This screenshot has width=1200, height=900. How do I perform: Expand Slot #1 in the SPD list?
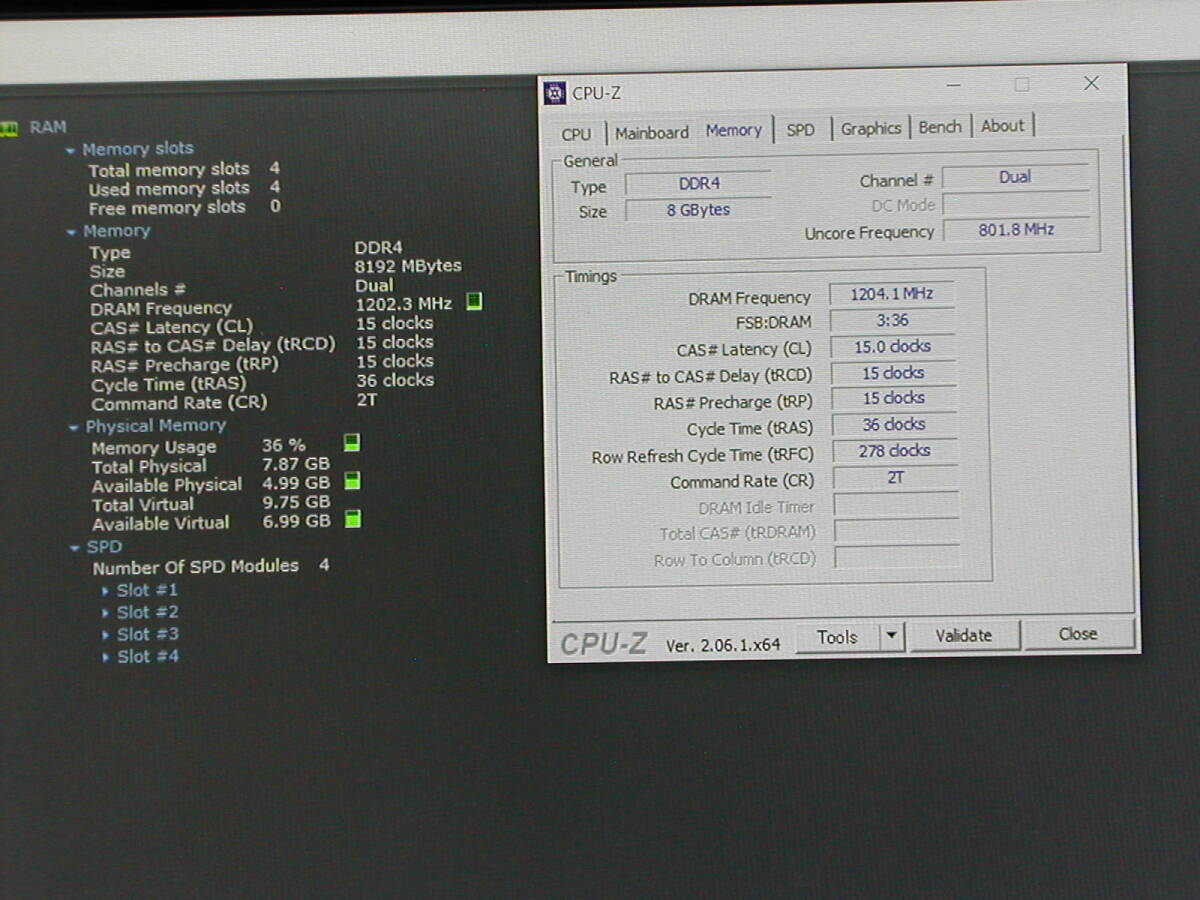click(106, 591)
